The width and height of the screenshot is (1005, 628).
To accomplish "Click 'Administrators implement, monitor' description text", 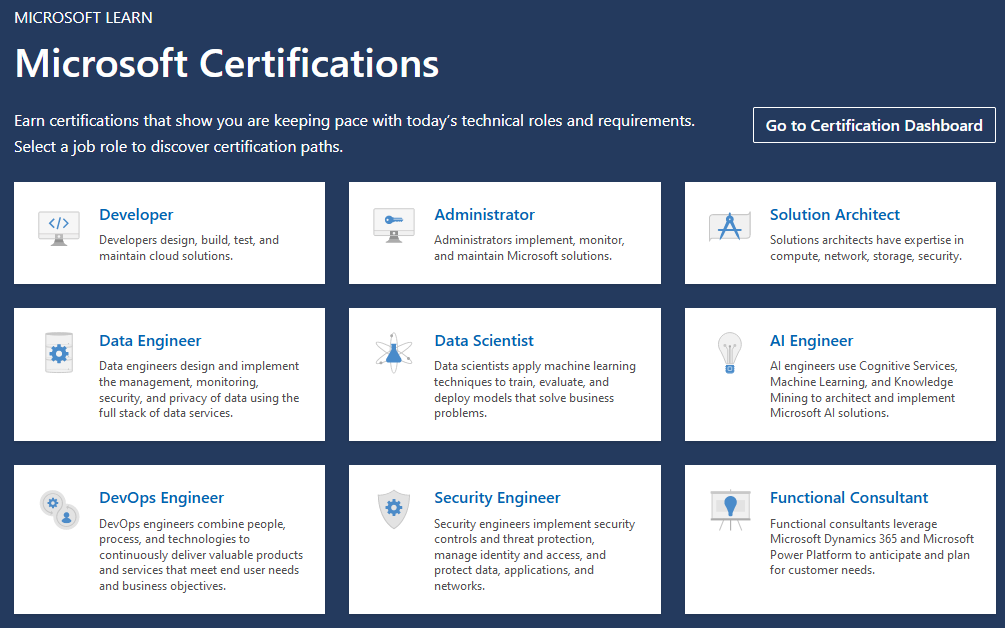I will [x=529, y=247].
